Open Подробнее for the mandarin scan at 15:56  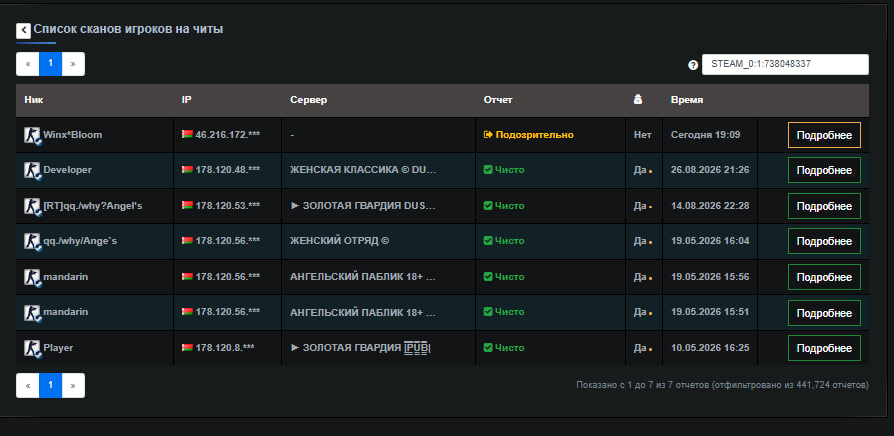point(824,277)
